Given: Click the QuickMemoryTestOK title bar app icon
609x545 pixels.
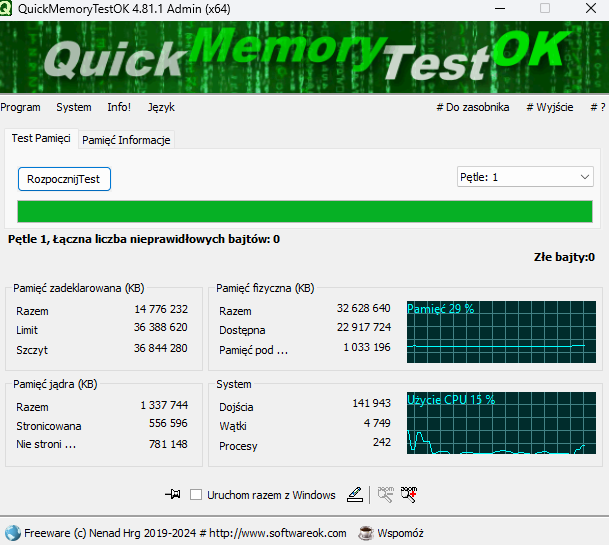Looking at the screenshot, I should (5, 8).
